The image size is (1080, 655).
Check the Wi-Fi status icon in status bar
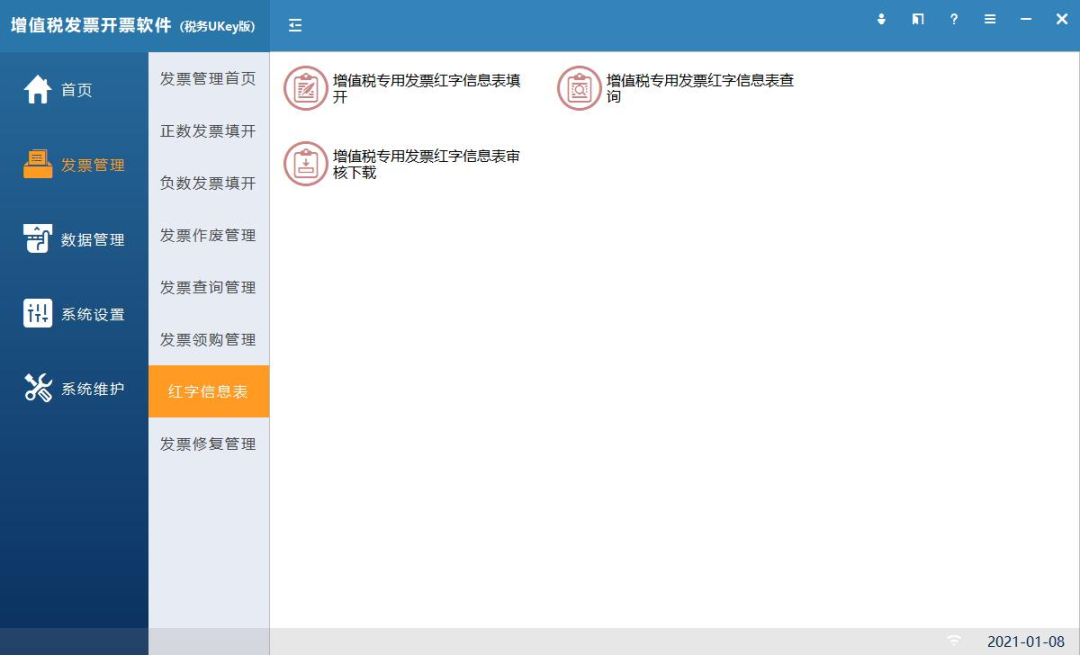click(954, 641)
